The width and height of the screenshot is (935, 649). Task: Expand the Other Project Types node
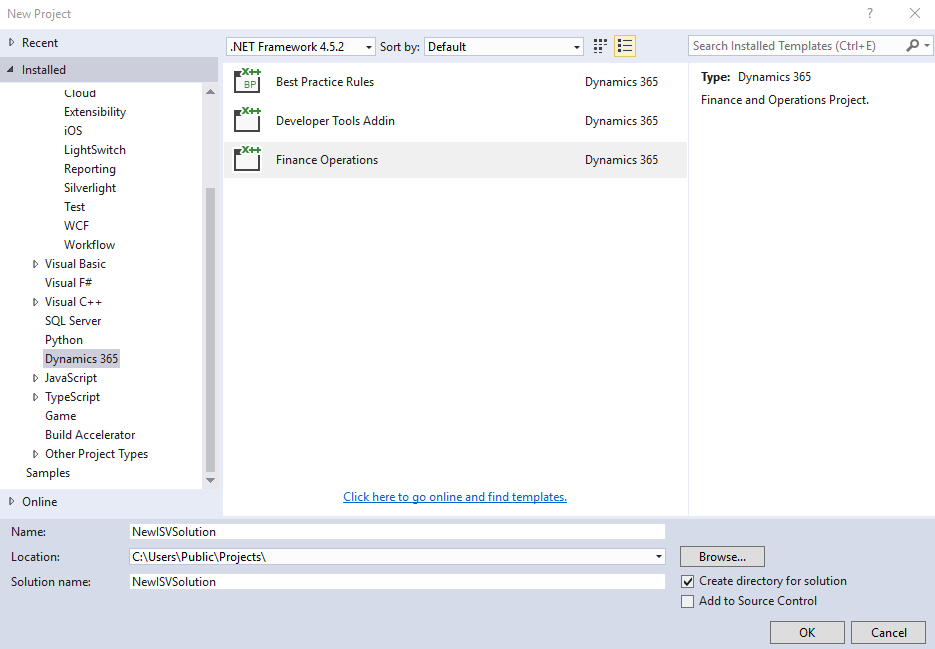[x=35, y=453]
